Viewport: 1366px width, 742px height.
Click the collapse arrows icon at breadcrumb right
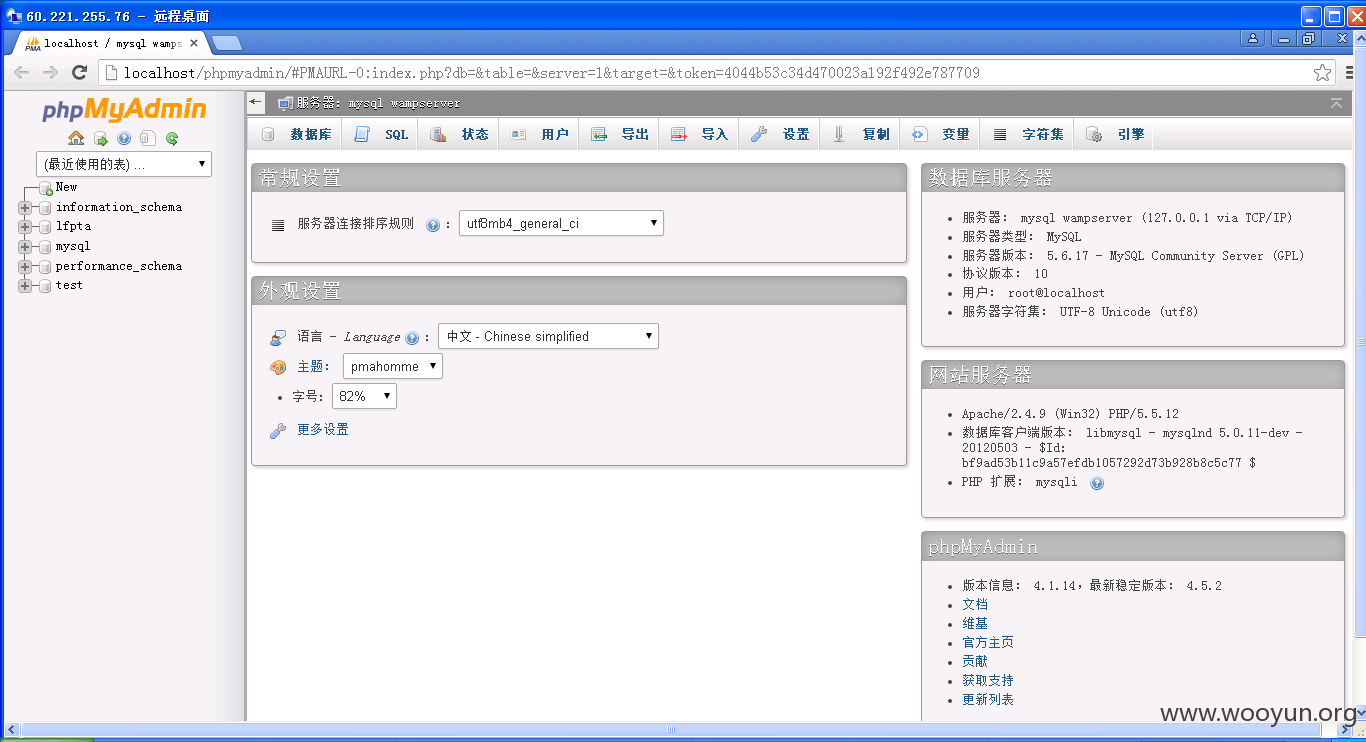pyautogui.click(x=1336, y=103)
